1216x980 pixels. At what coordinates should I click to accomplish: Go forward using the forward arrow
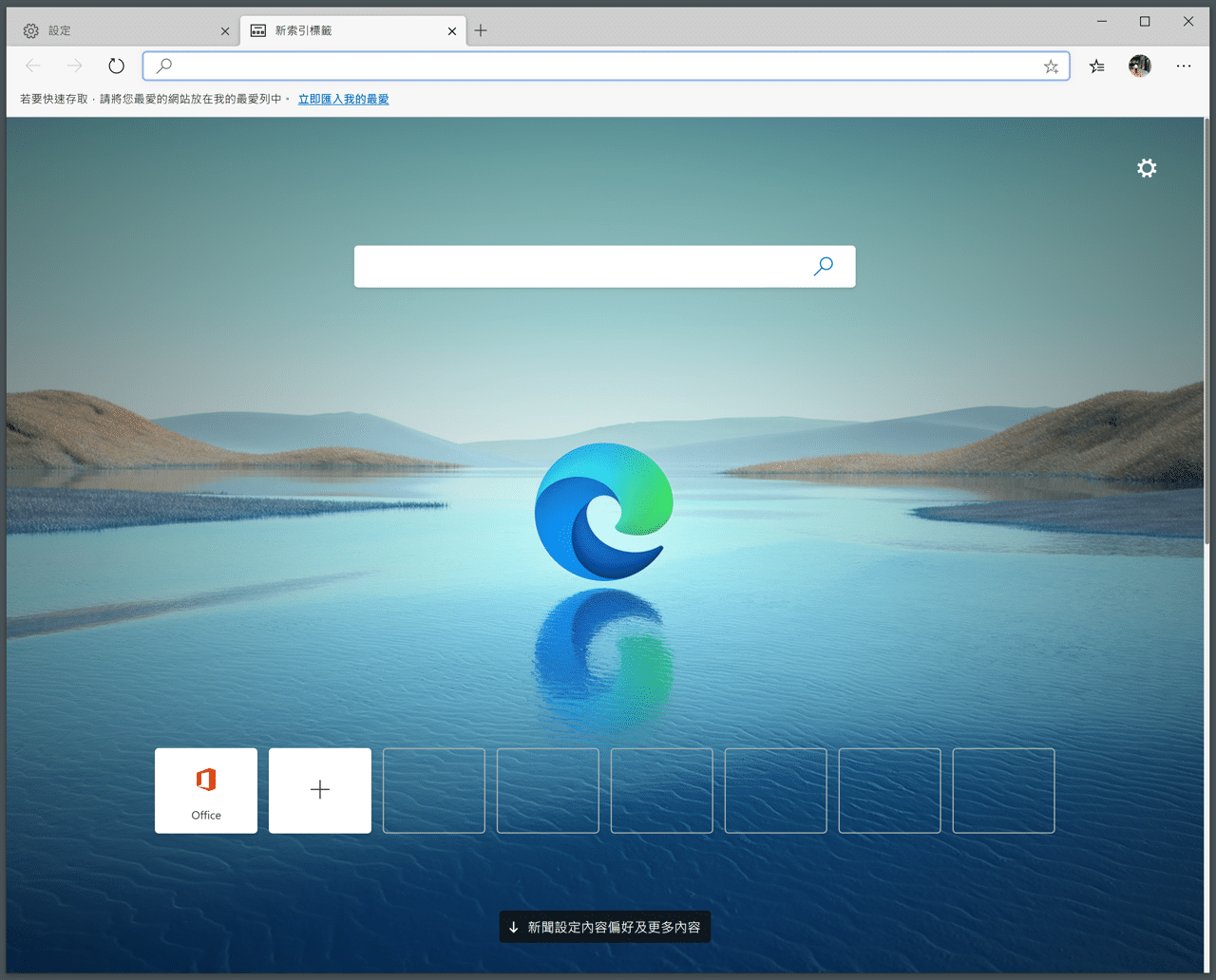coord(75,66)
